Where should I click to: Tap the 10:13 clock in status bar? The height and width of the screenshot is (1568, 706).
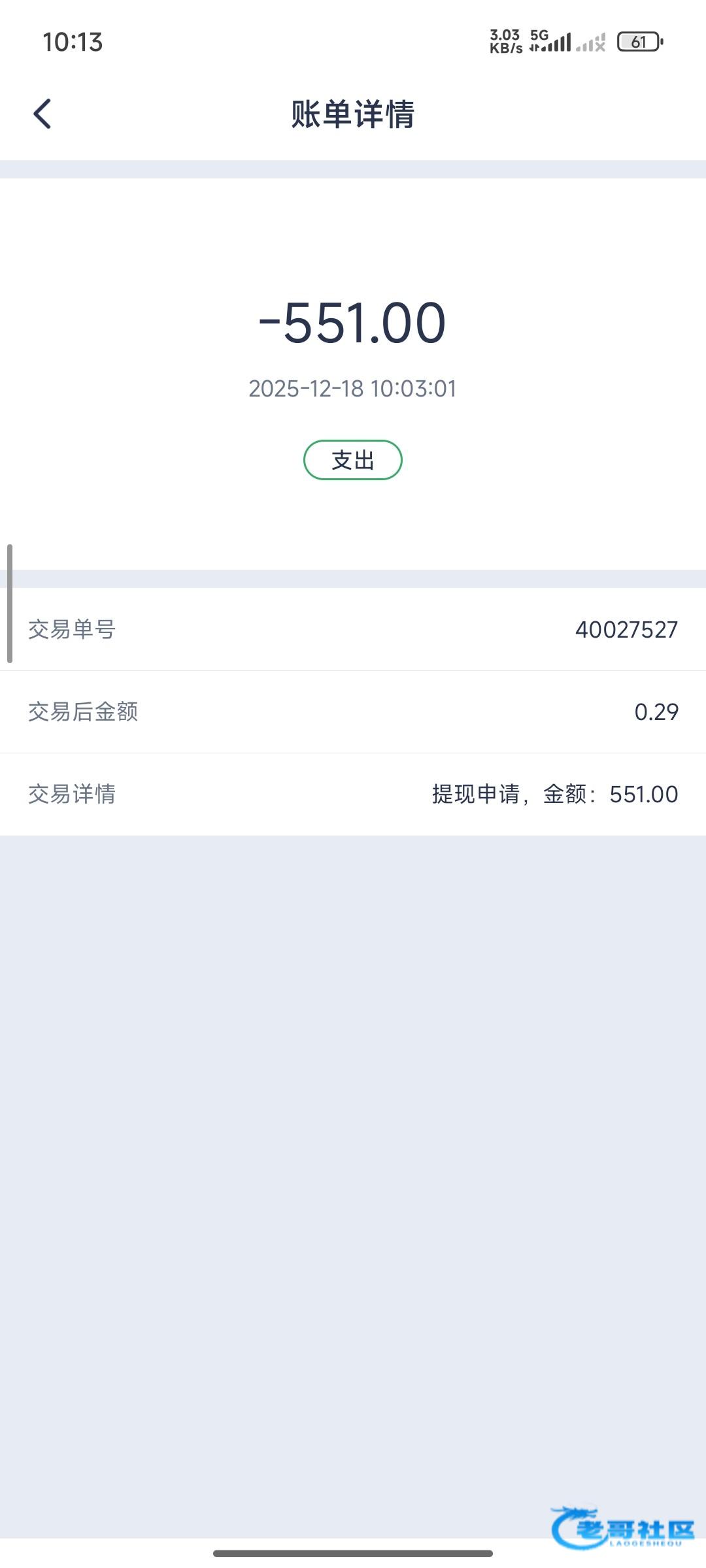pyautogui.click(x=73, y=42)
